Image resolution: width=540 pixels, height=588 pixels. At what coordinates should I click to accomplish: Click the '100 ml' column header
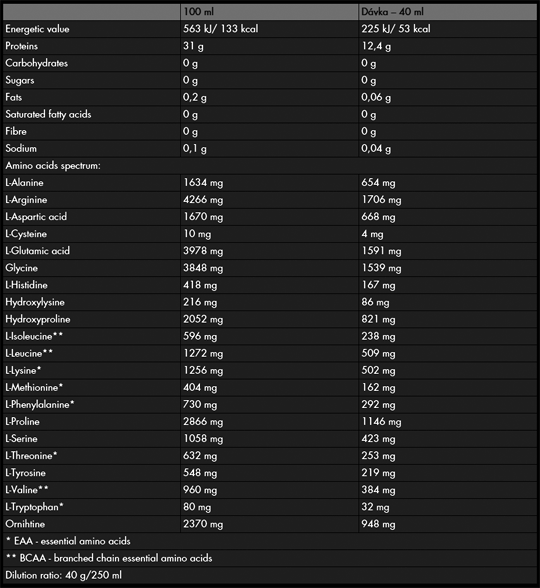pos(199,12)
